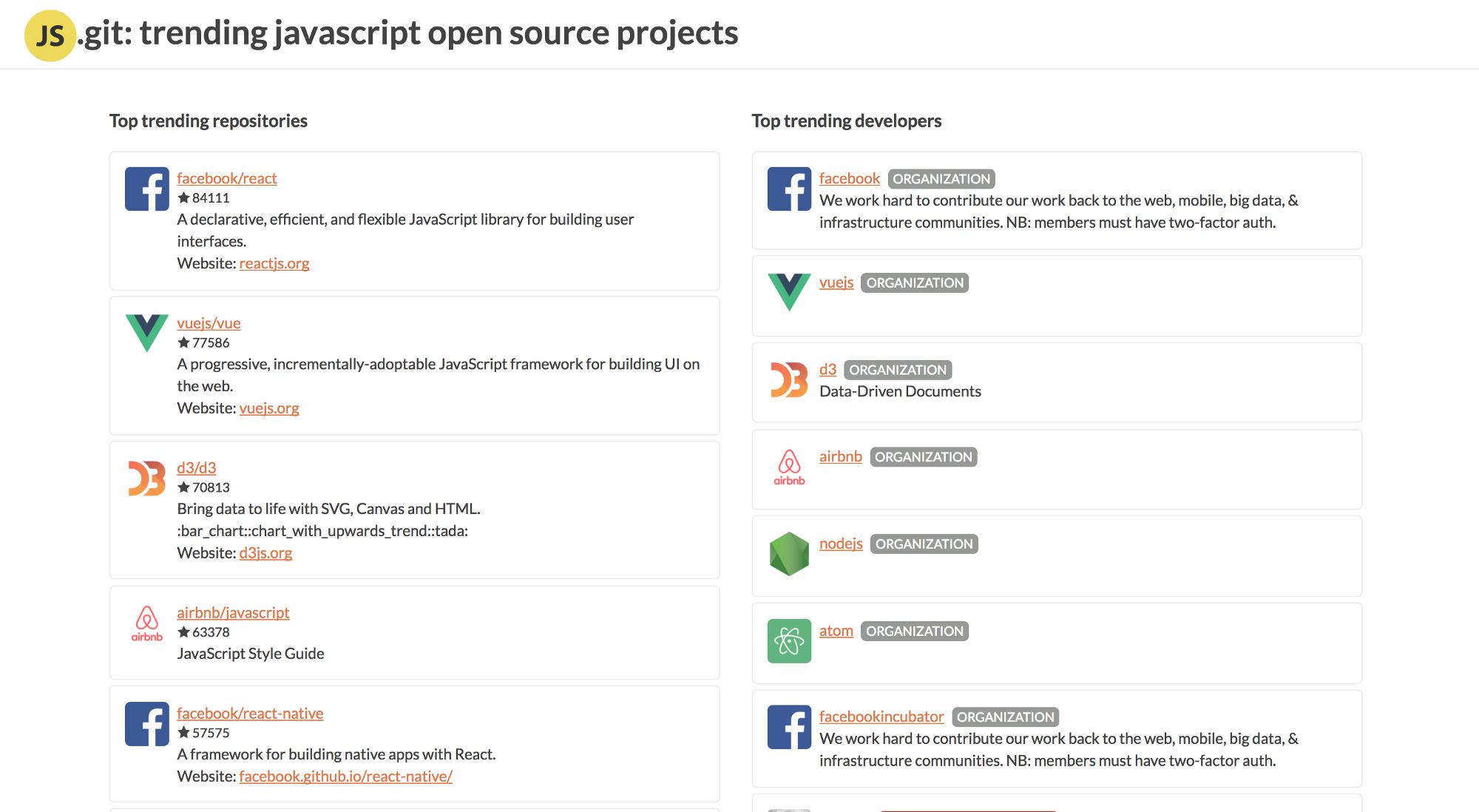1479x812 pixels.
Task: Click the star count 57575
Action: coord(211,734)
